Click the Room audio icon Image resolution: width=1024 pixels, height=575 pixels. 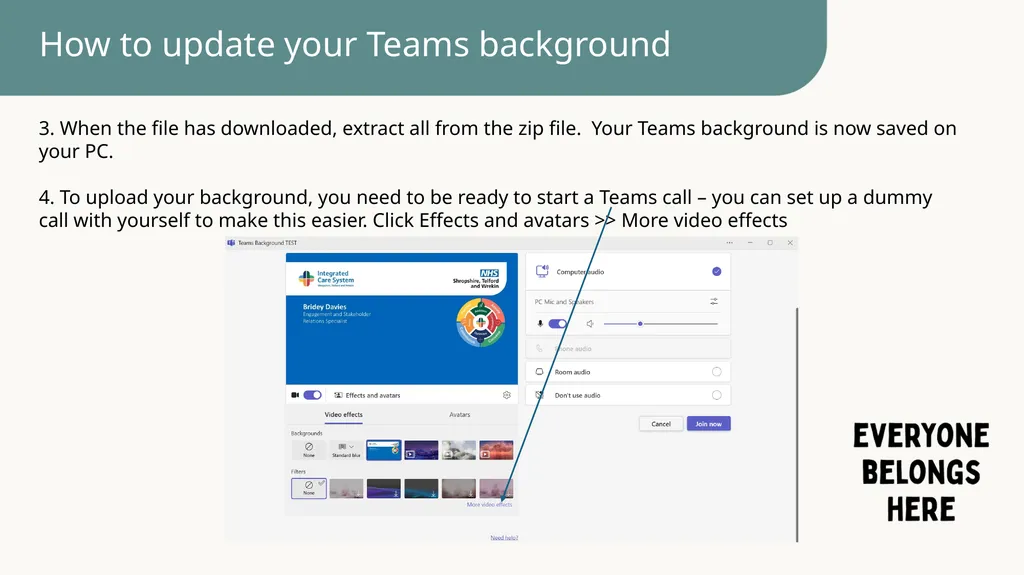point(539,372)
